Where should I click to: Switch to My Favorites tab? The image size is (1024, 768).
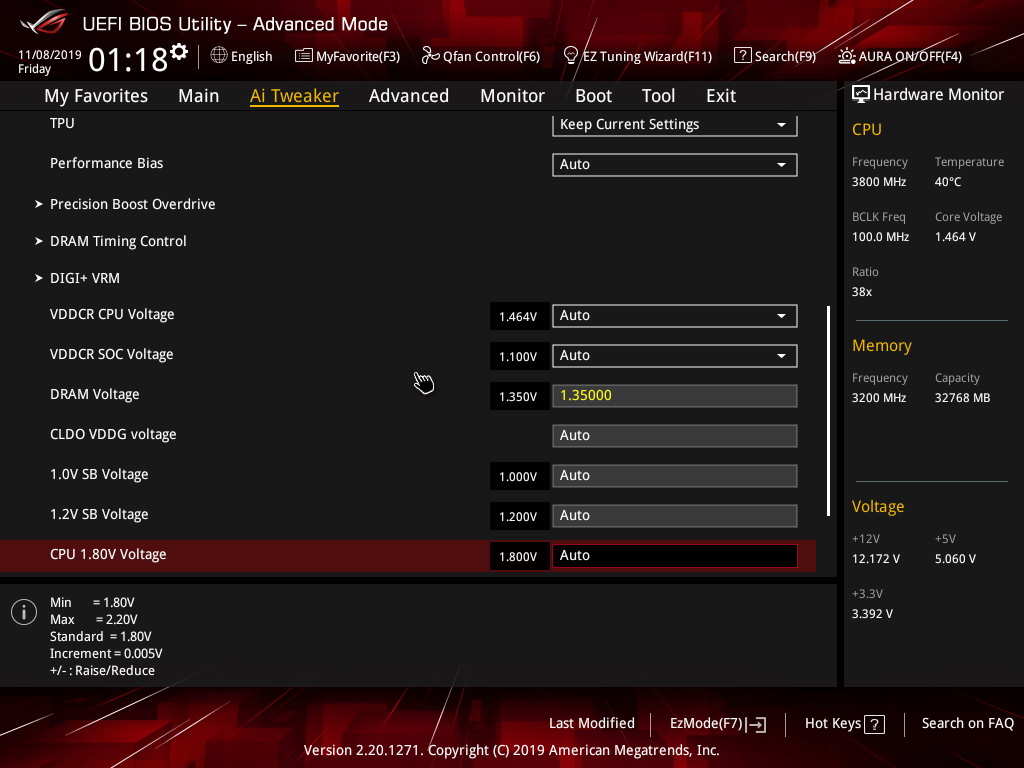(x=96, y=96)
